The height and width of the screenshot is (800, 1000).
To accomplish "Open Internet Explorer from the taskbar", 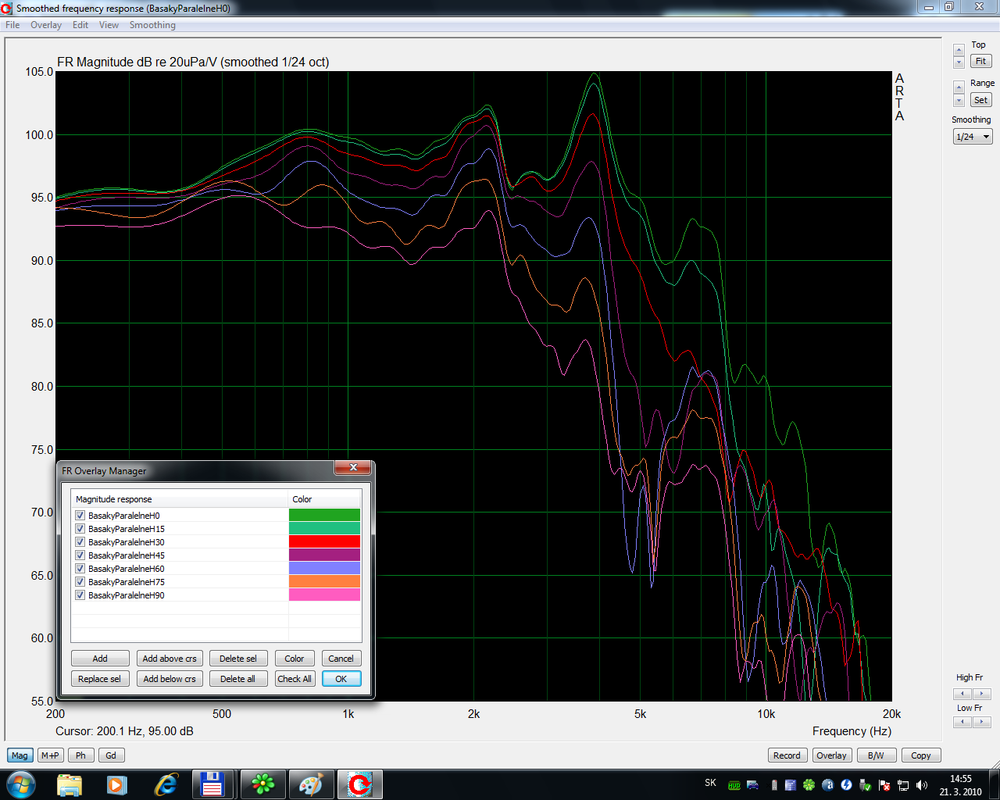I will [x=166, y=785].
